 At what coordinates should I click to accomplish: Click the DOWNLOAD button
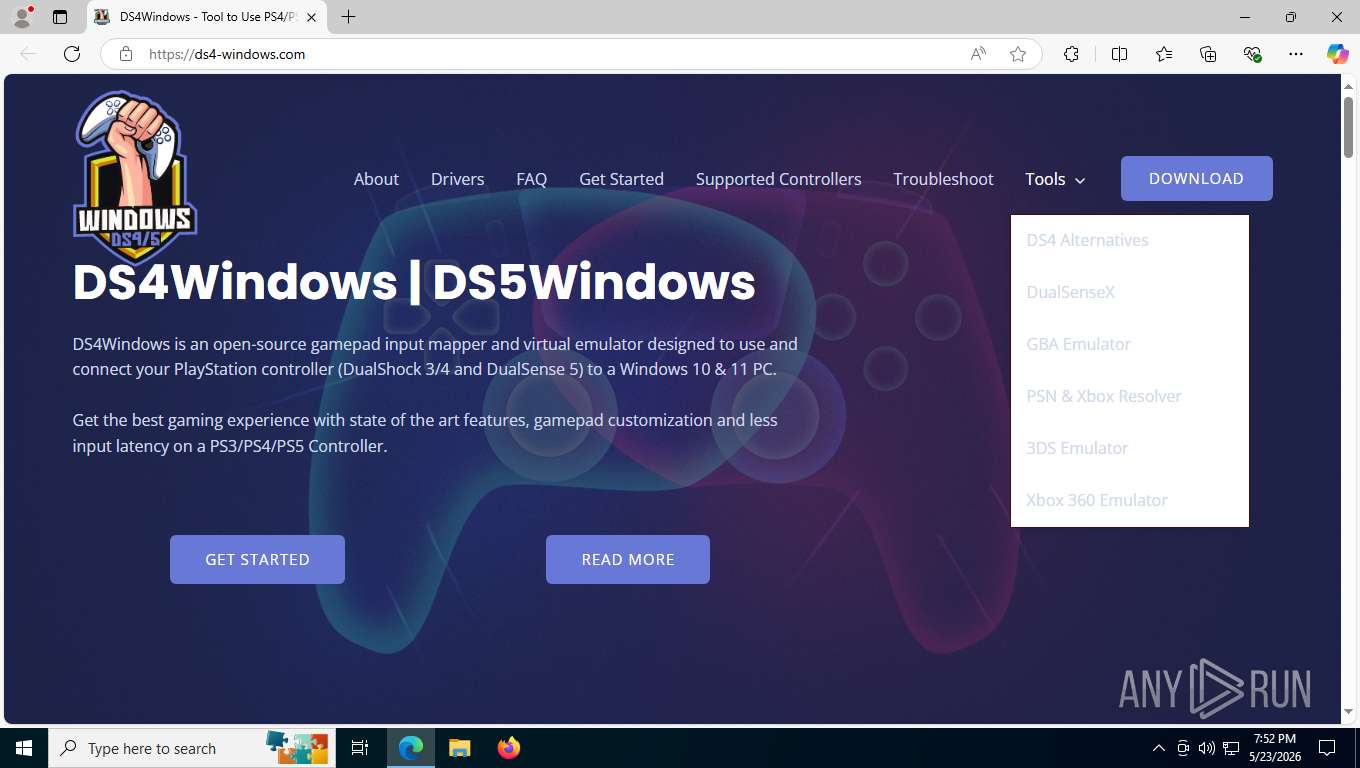[1196, 178]
